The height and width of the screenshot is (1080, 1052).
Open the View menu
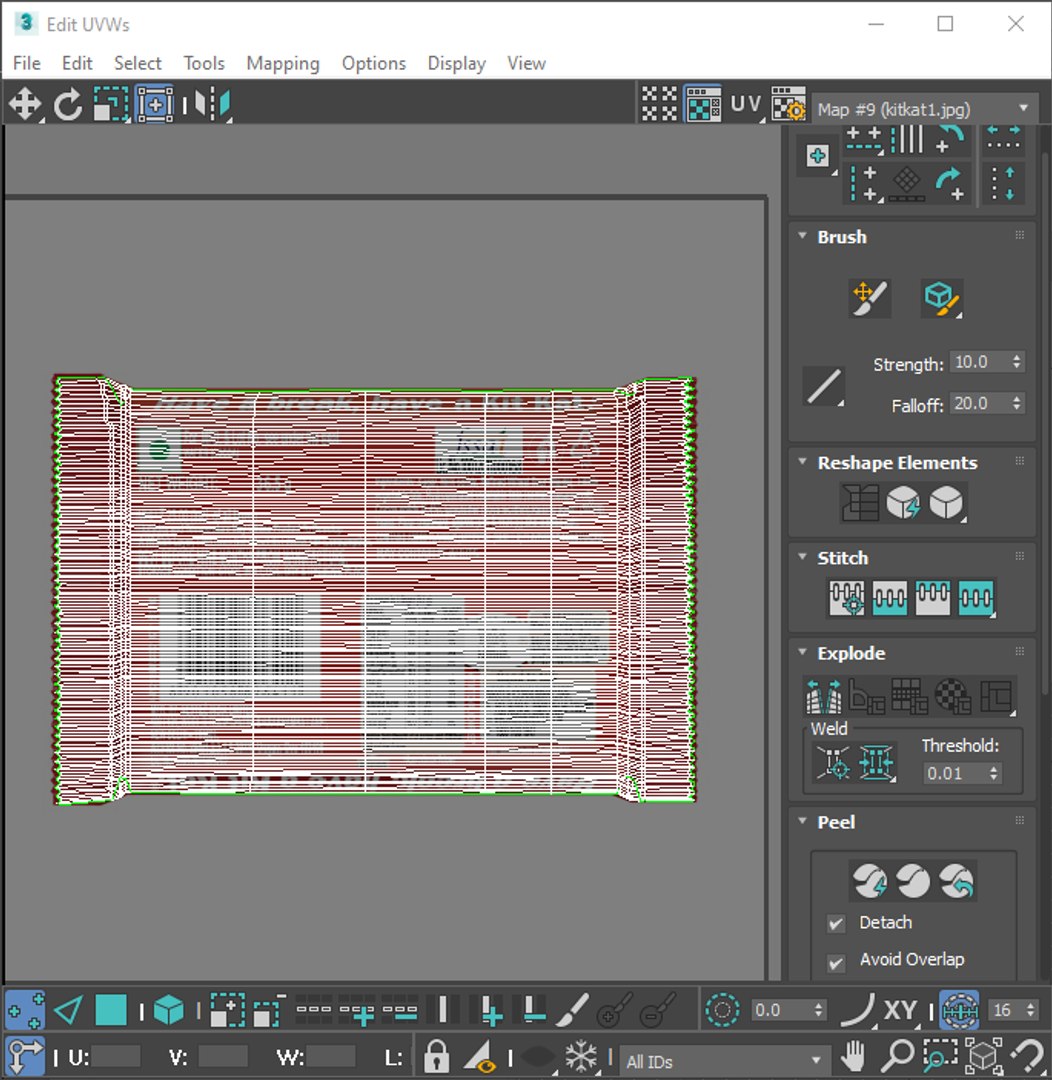[x=526, y=63]
